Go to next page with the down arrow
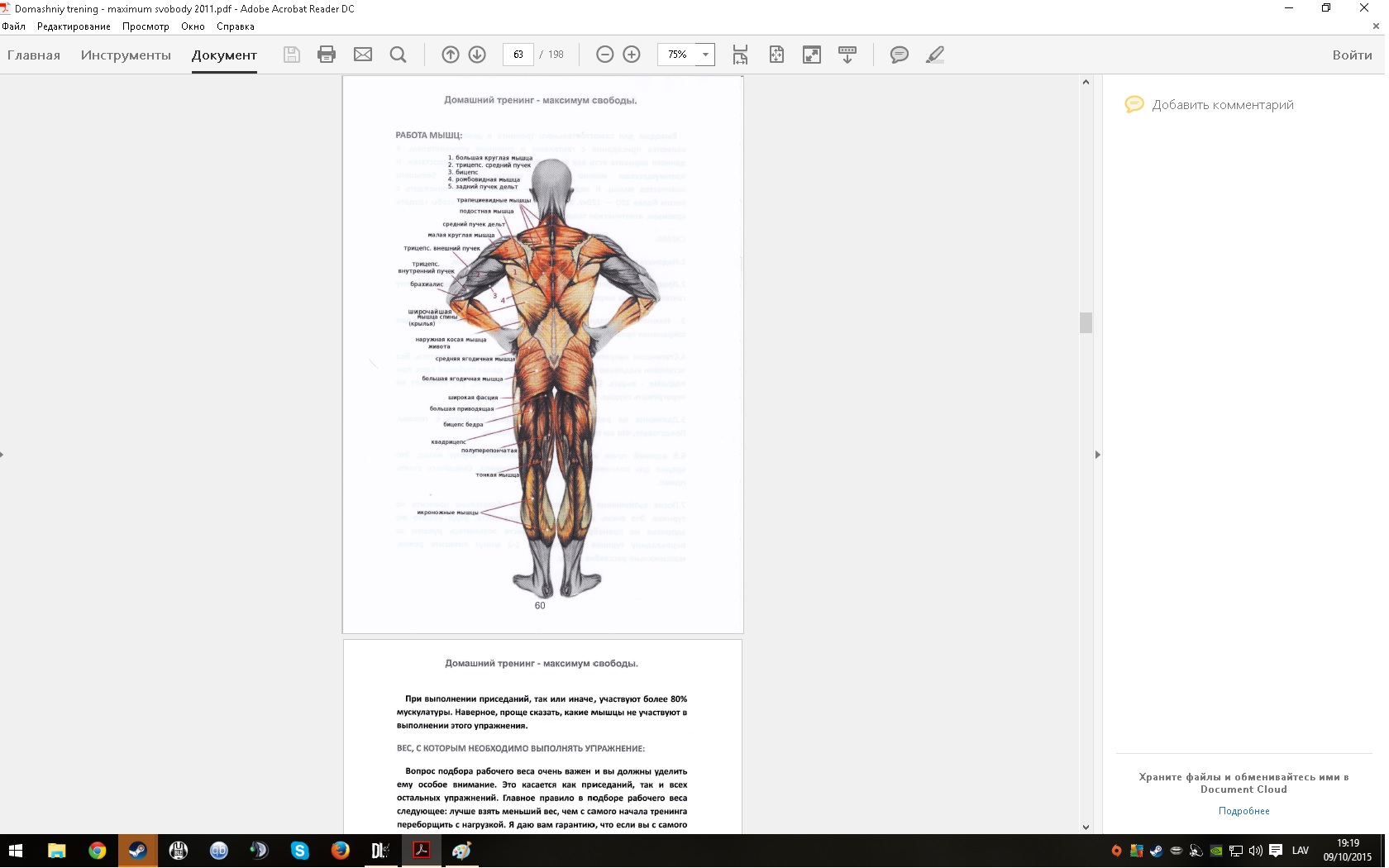 (x=477, y=55)
